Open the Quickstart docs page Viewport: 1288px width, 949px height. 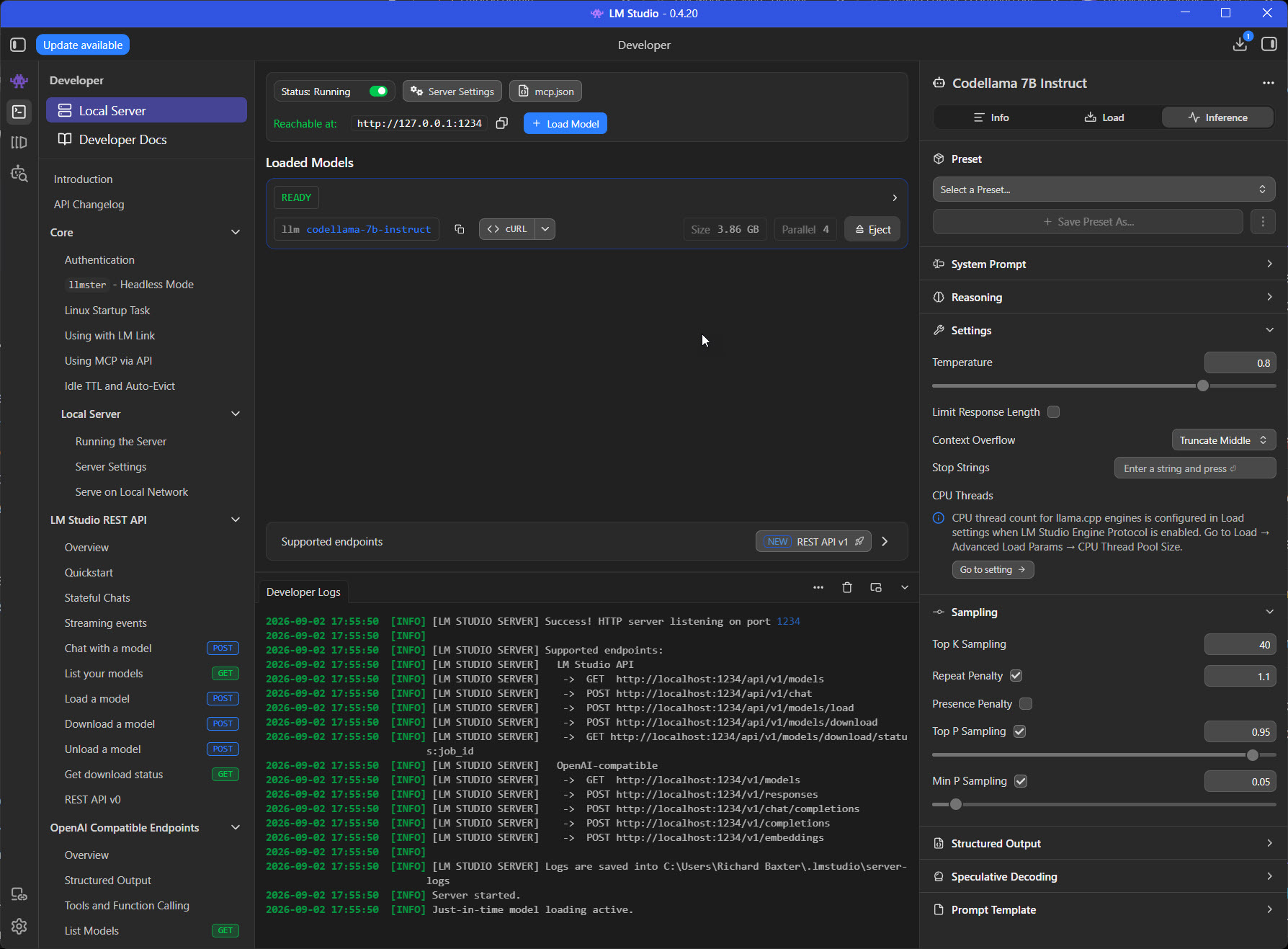[x=89, y=572]
